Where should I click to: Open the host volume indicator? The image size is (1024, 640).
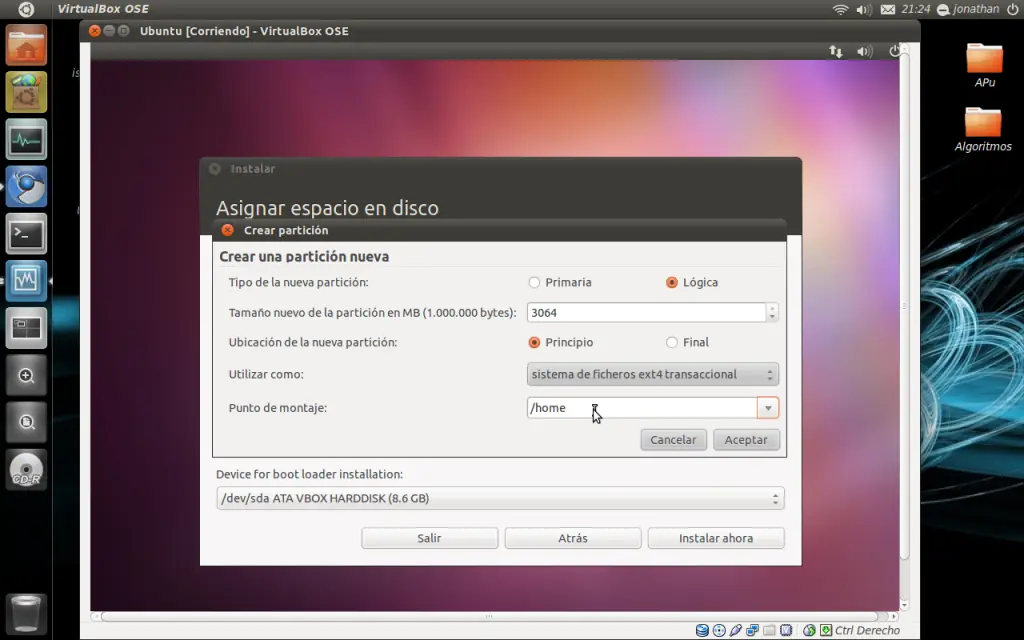tap(864, 9)
